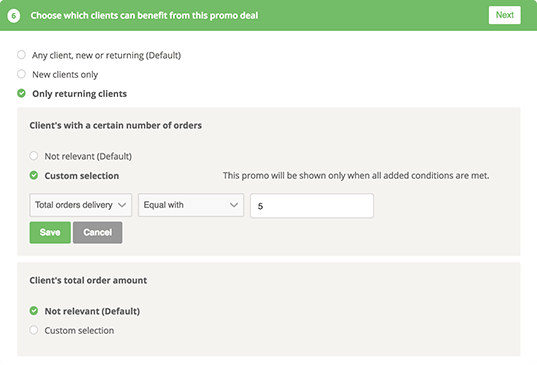537x365 pixels.
Task: Save the custom order condition
Action: (50, 232)
